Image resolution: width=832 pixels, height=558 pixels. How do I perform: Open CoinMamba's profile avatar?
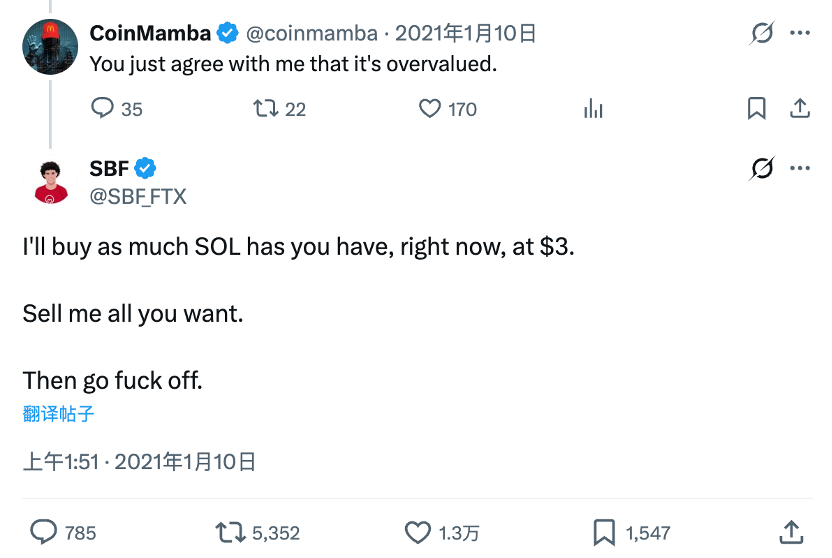point(50,46)
